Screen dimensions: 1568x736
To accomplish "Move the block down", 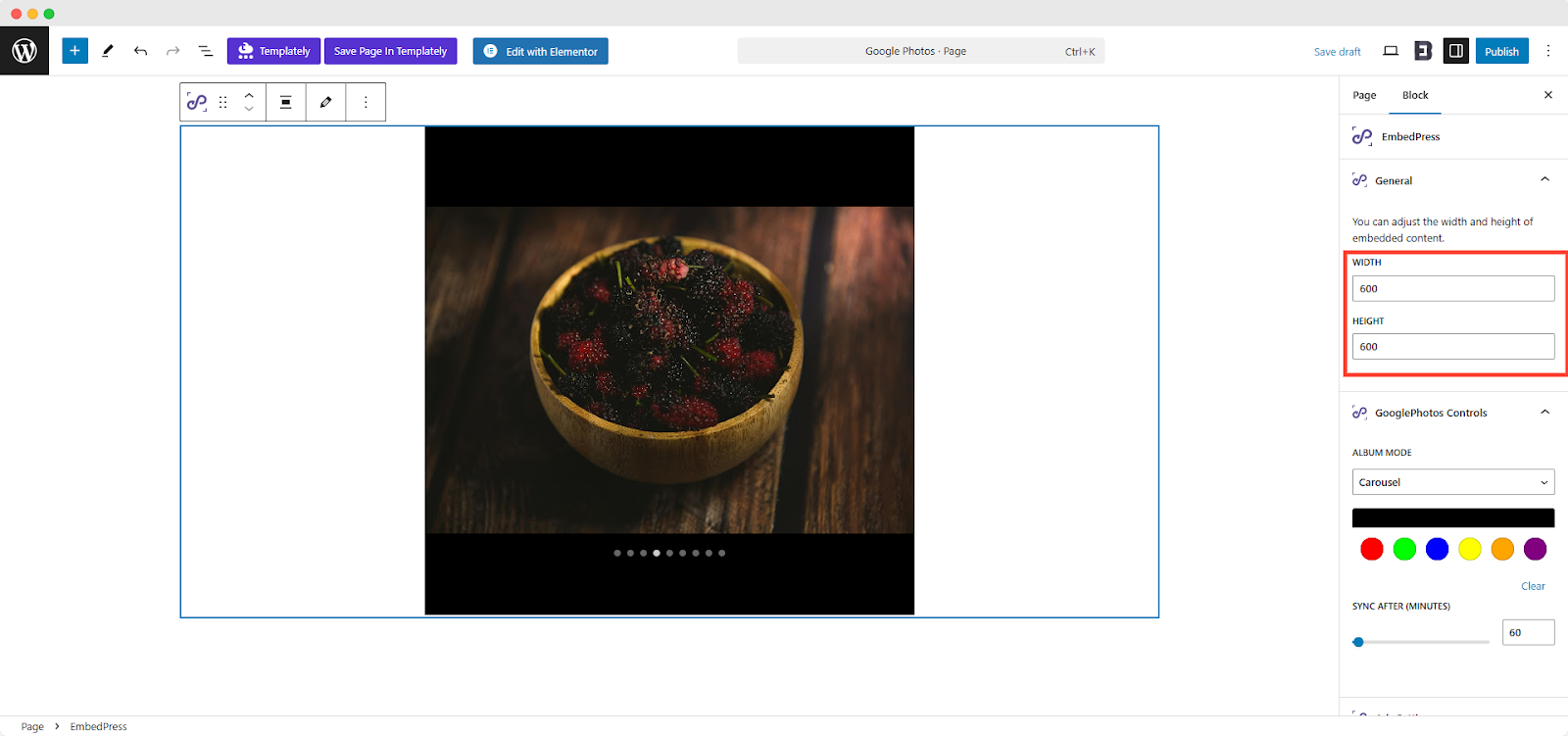I will click(x=249, y=109).
